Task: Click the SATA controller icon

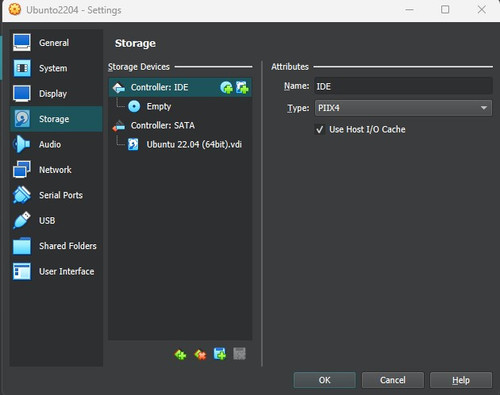Action: pos(119,126)
